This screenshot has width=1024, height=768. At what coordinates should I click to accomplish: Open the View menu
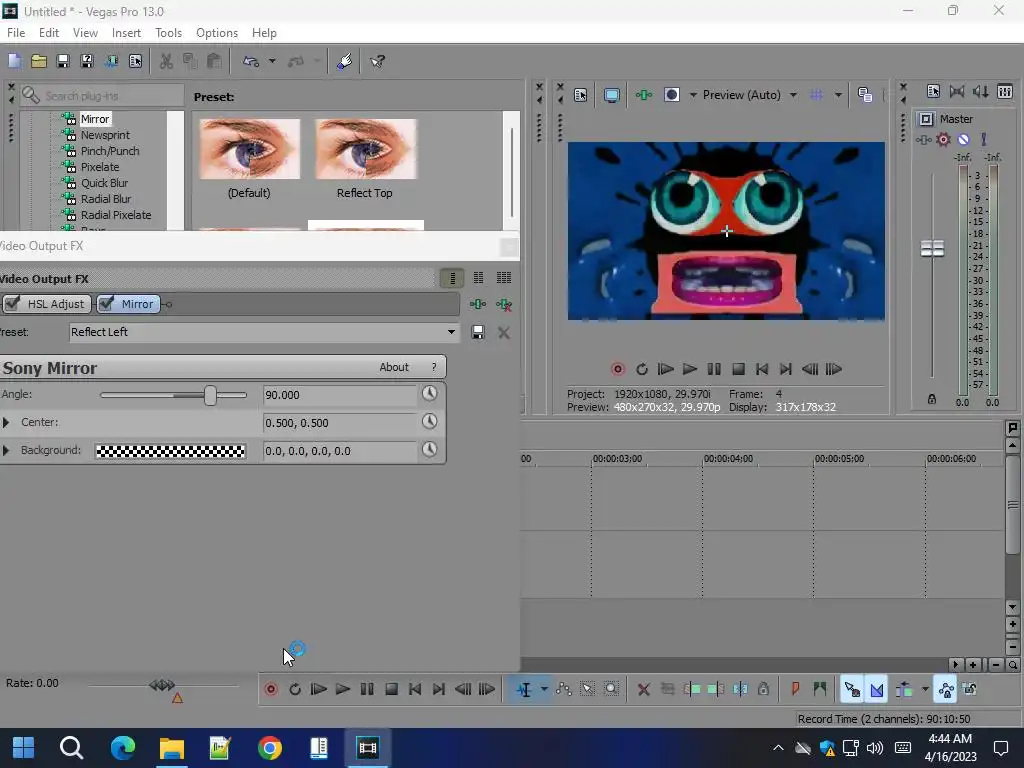coord(85,33)
